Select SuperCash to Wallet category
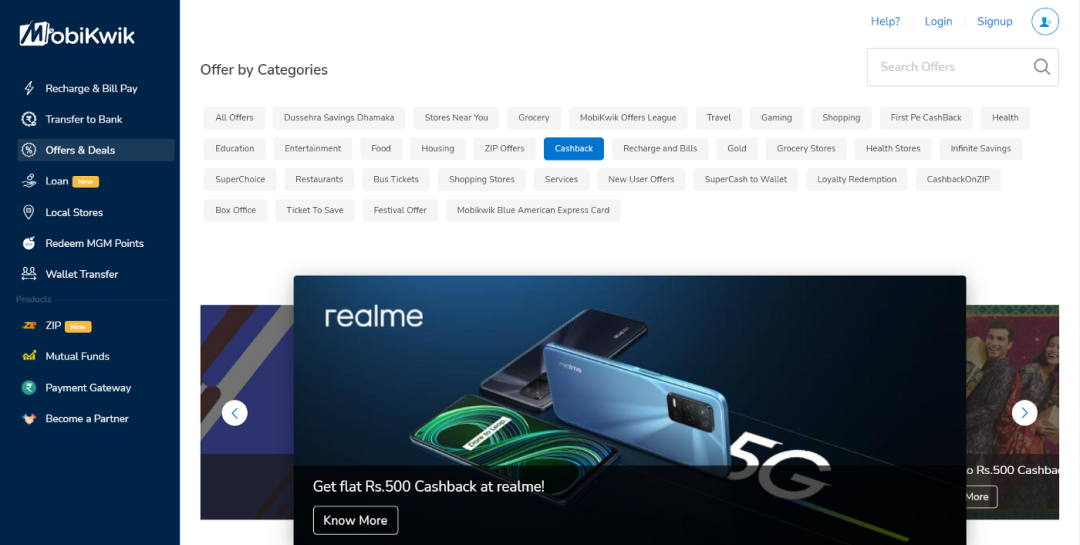This screenshot has width=1080, height=545. (x=745, y=180)
